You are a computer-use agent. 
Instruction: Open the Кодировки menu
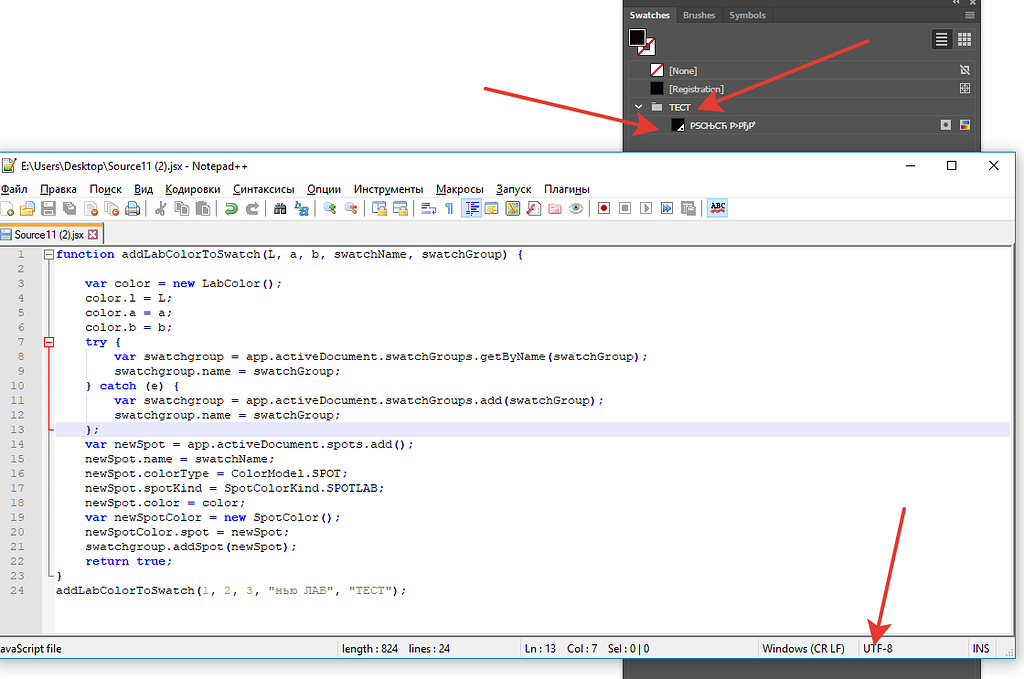tap(193, 189)
